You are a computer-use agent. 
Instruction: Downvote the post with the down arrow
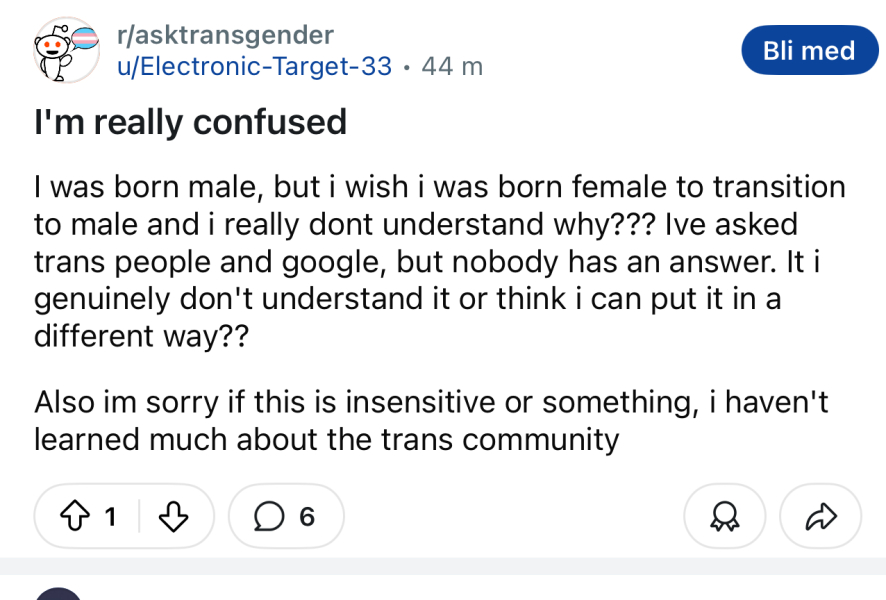click(x=173, y=516)
